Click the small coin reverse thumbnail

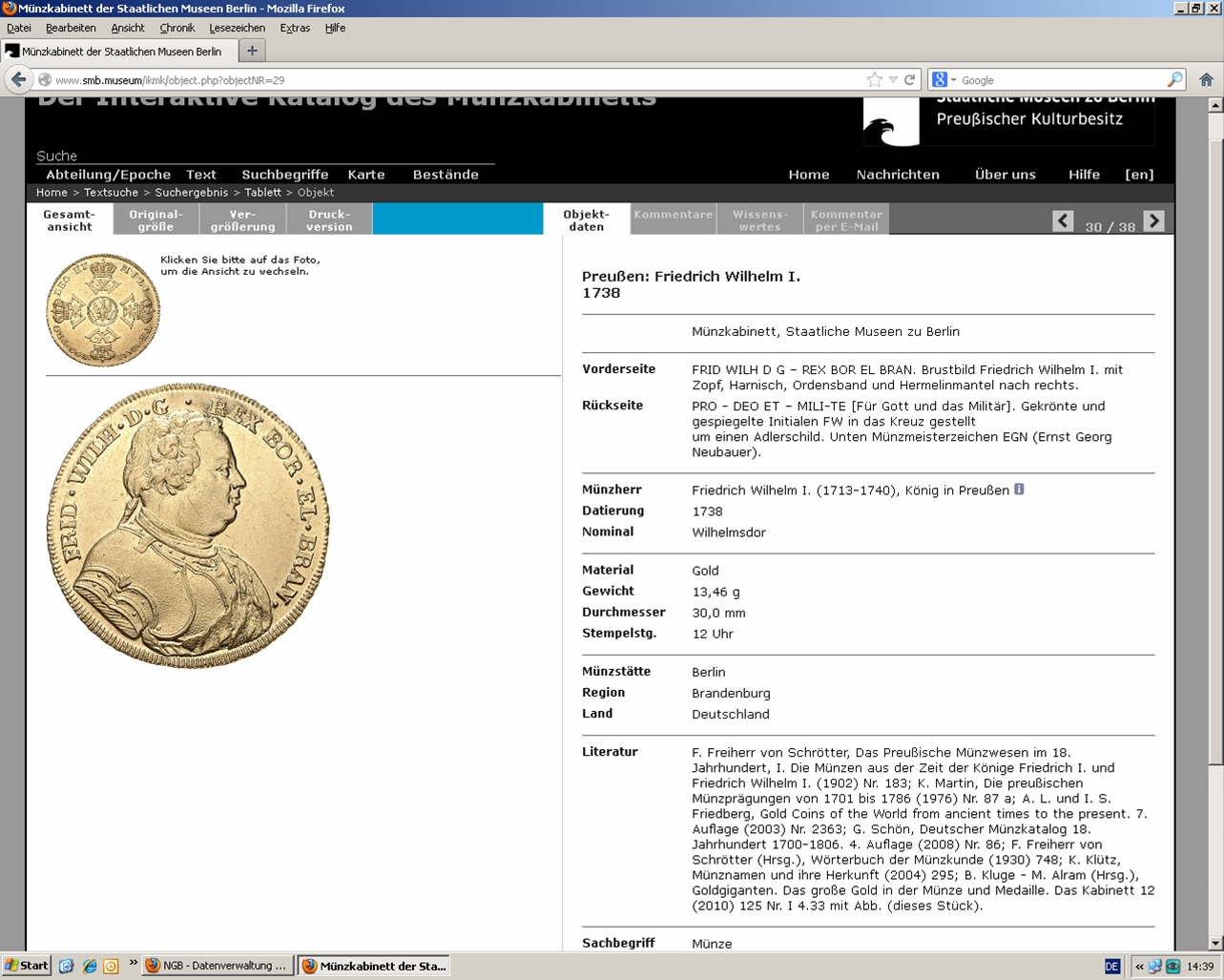(x=103, y=310)
